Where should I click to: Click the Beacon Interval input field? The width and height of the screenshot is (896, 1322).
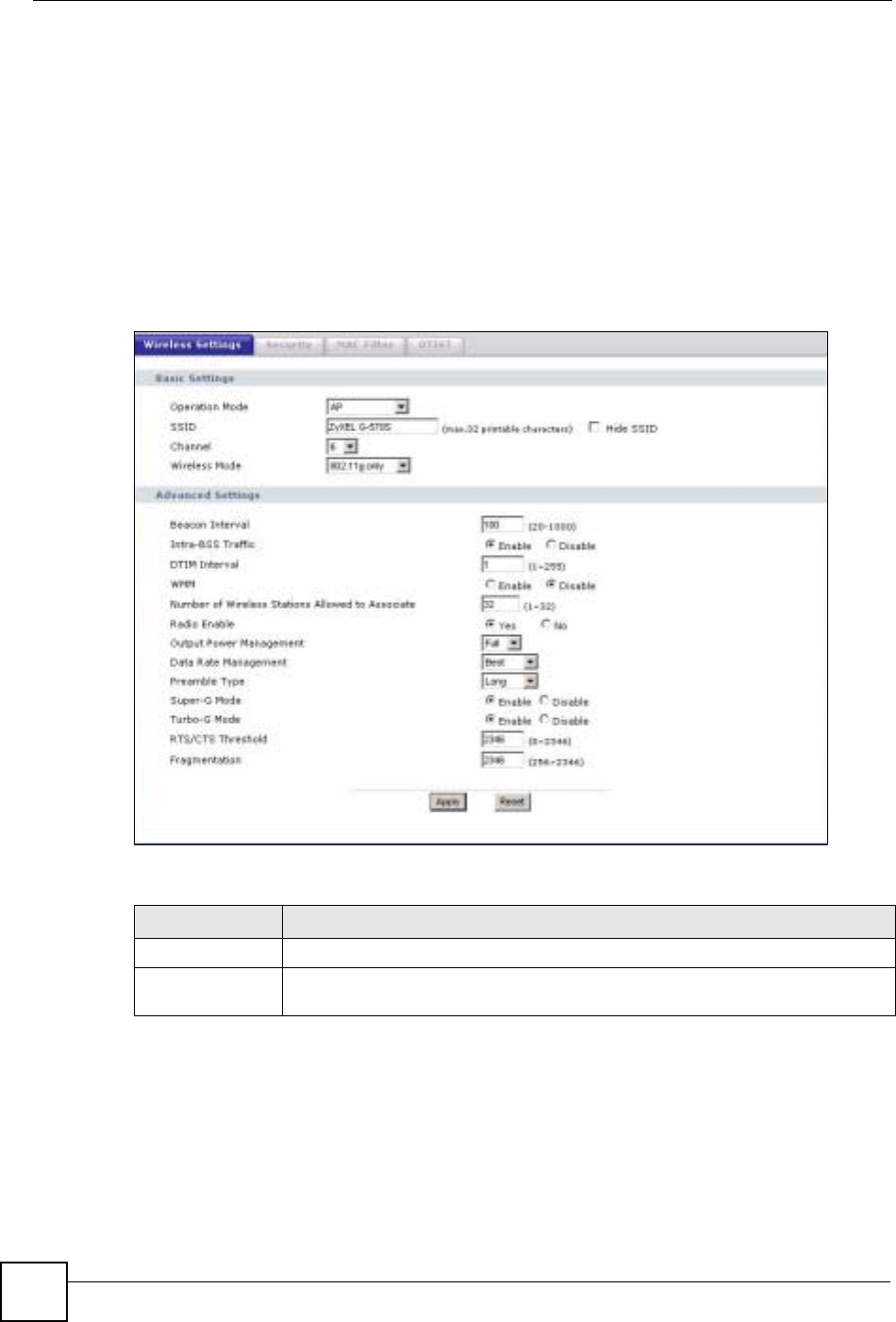502,525
